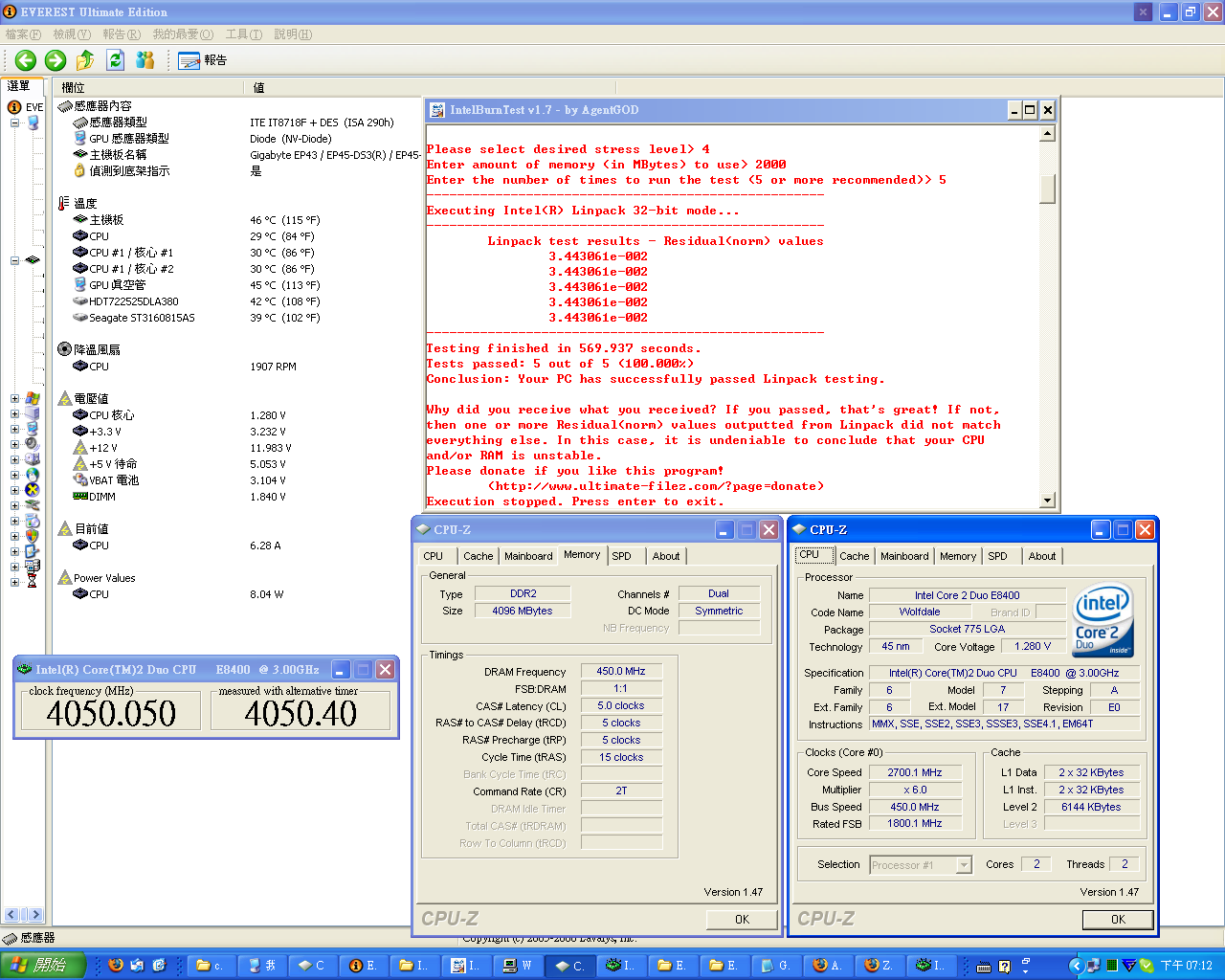Refresh sensor readings with the Refresh icon
This screenshot has height=980, width=1225.
[116, 60]
